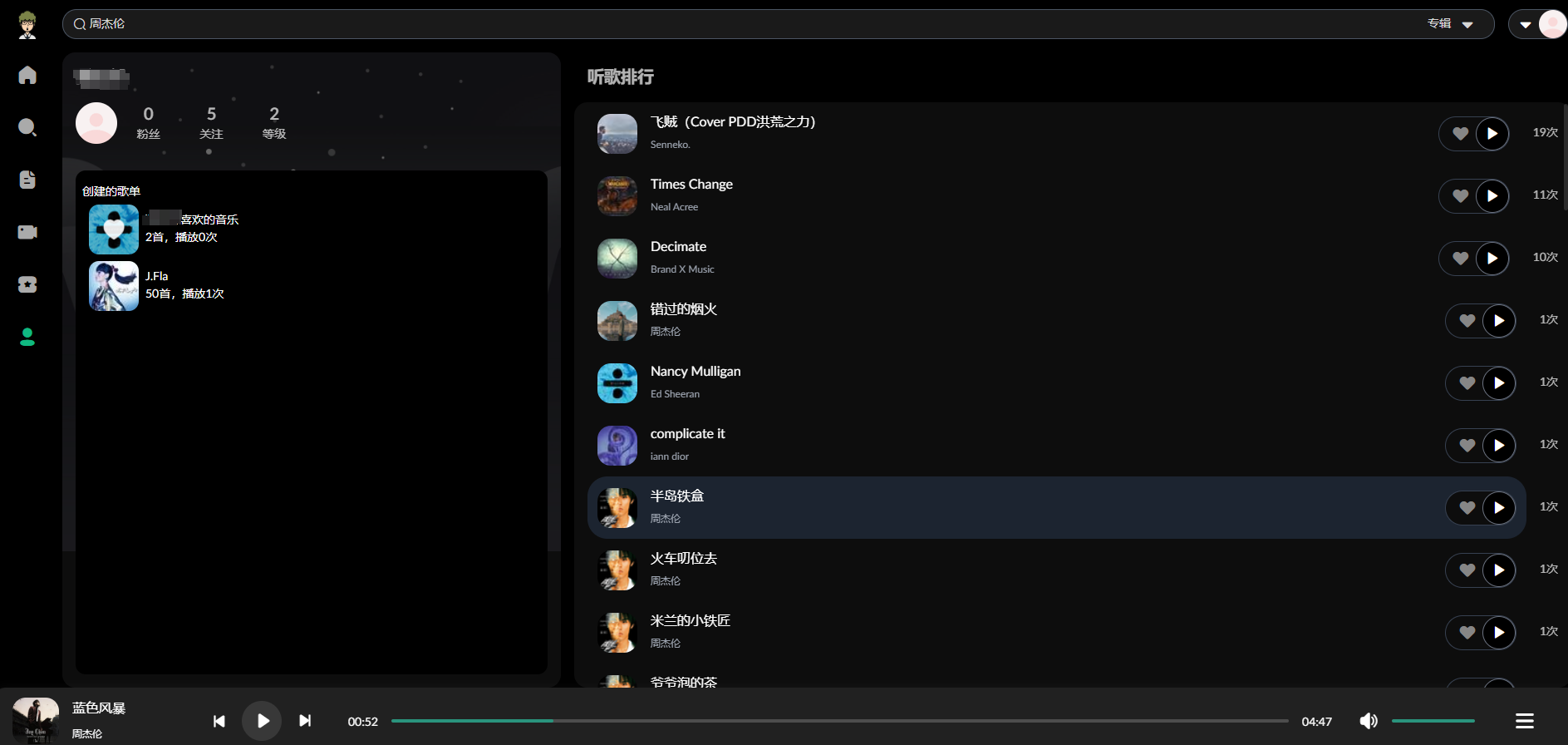The image size is (1568, 745).
Task: Open artist Senneko. link
Action: click(671, 145)
